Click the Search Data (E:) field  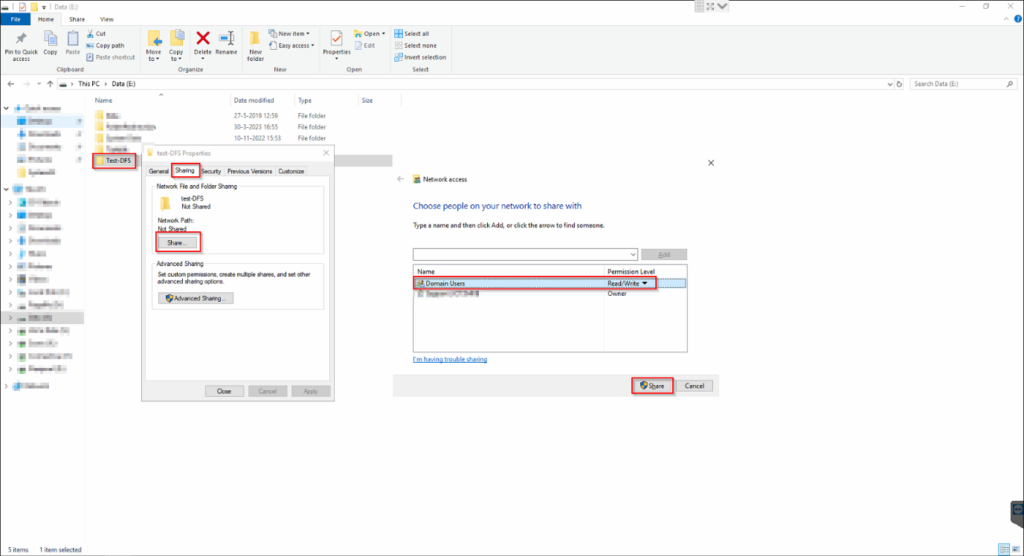[x=960, y=84]
